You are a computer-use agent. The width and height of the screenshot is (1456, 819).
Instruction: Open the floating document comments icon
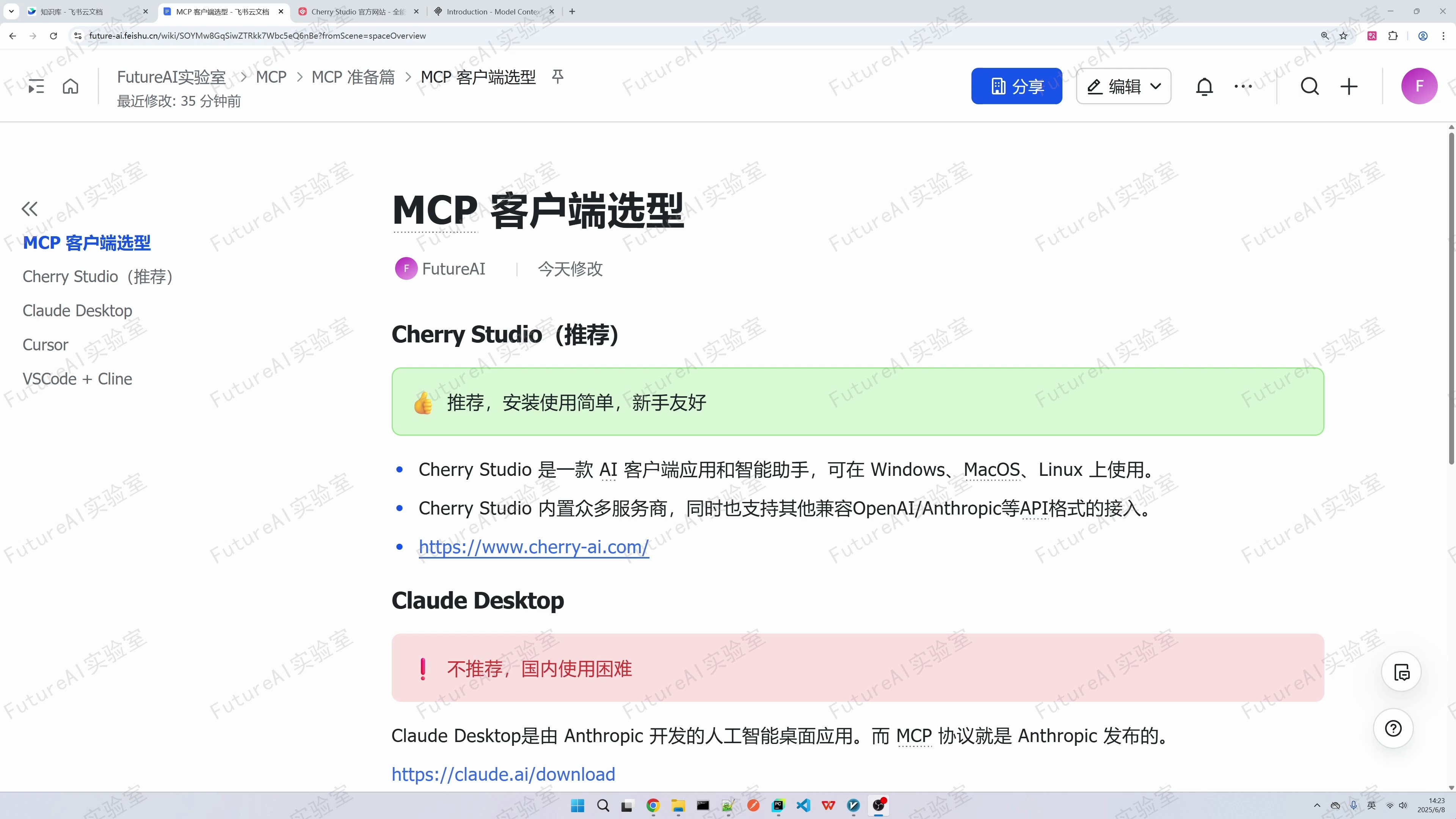pos(1402,672)
